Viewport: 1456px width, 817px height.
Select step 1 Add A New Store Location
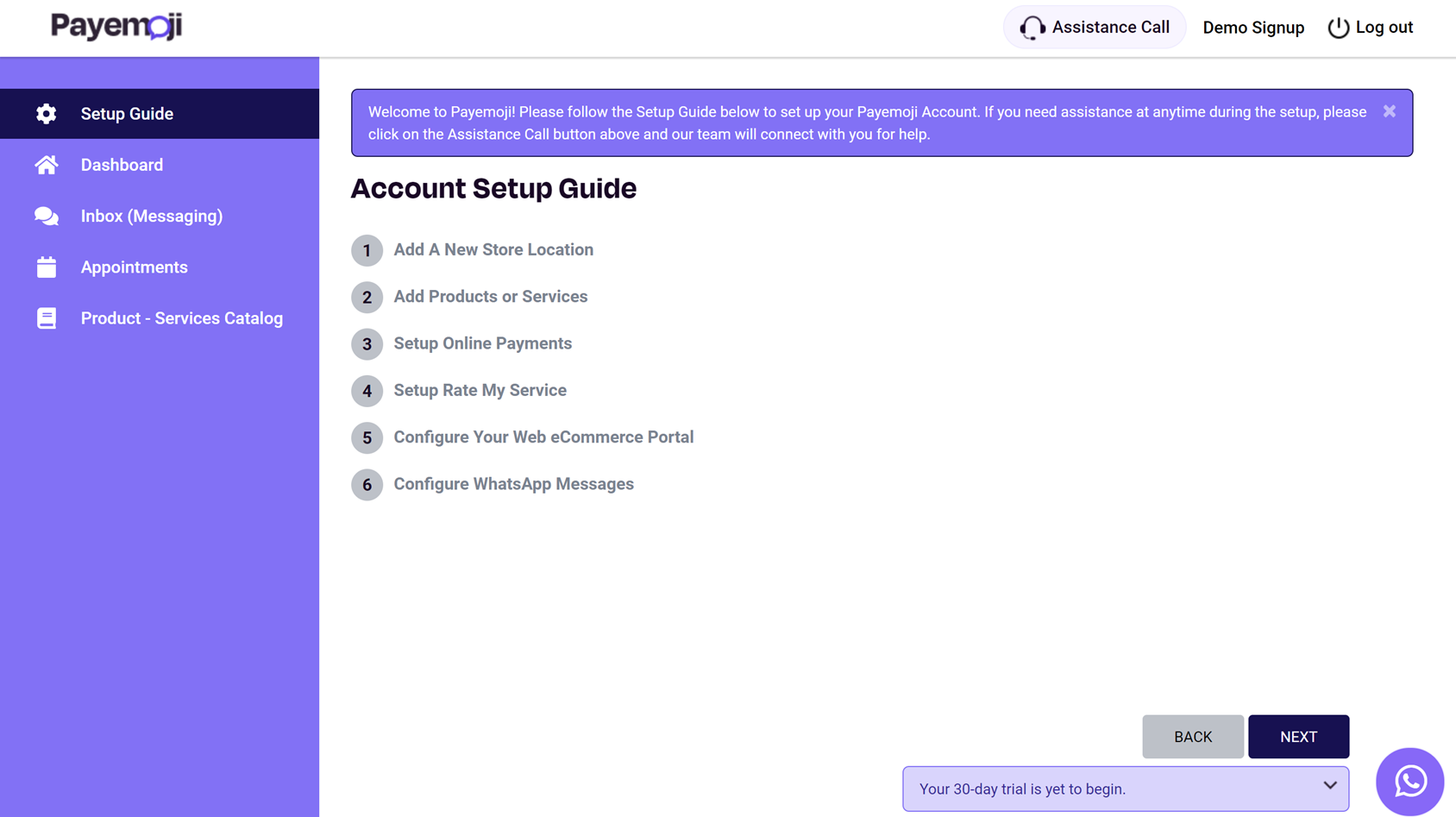tap(493, 250)
